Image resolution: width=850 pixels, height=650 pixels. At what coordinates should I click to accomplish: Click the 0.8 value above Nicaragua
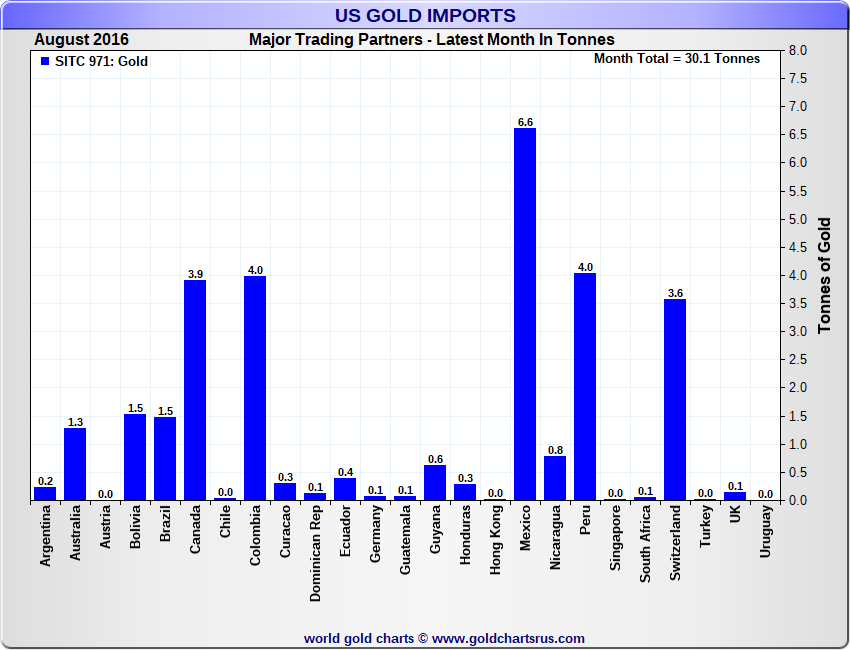[x=556, y=450]
